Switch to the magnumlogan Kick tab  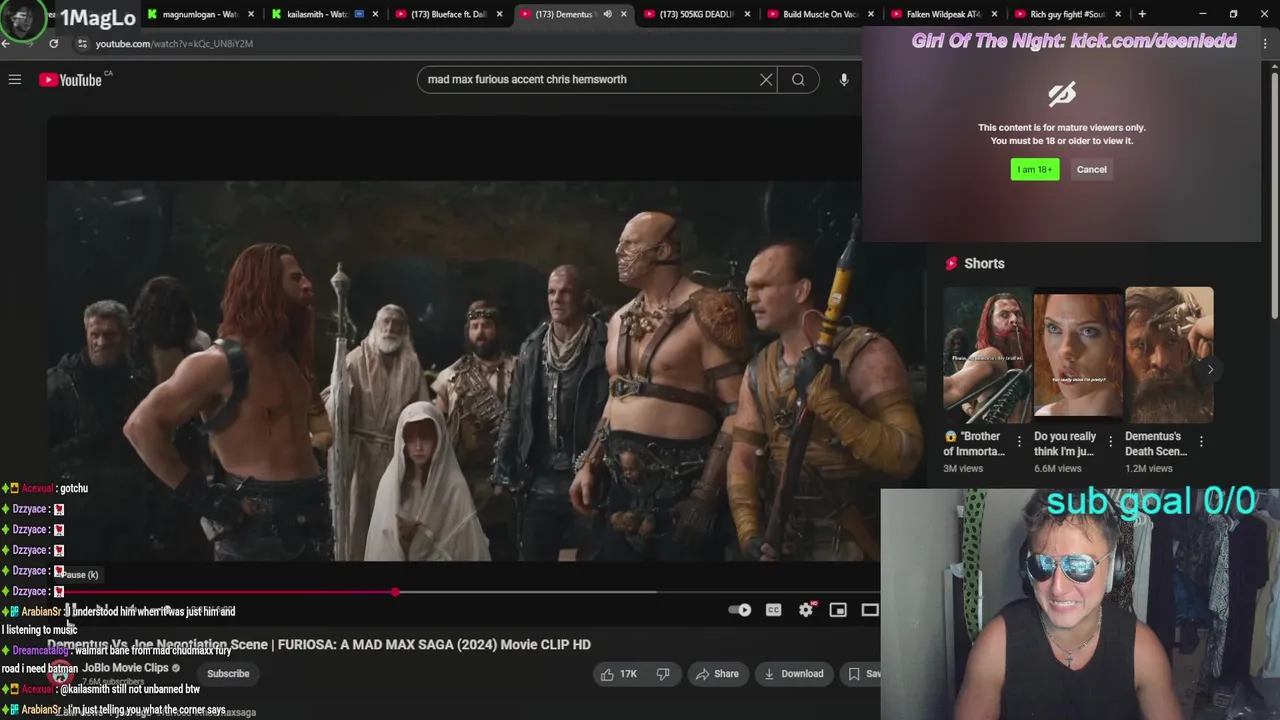click(x=200, y=14)
